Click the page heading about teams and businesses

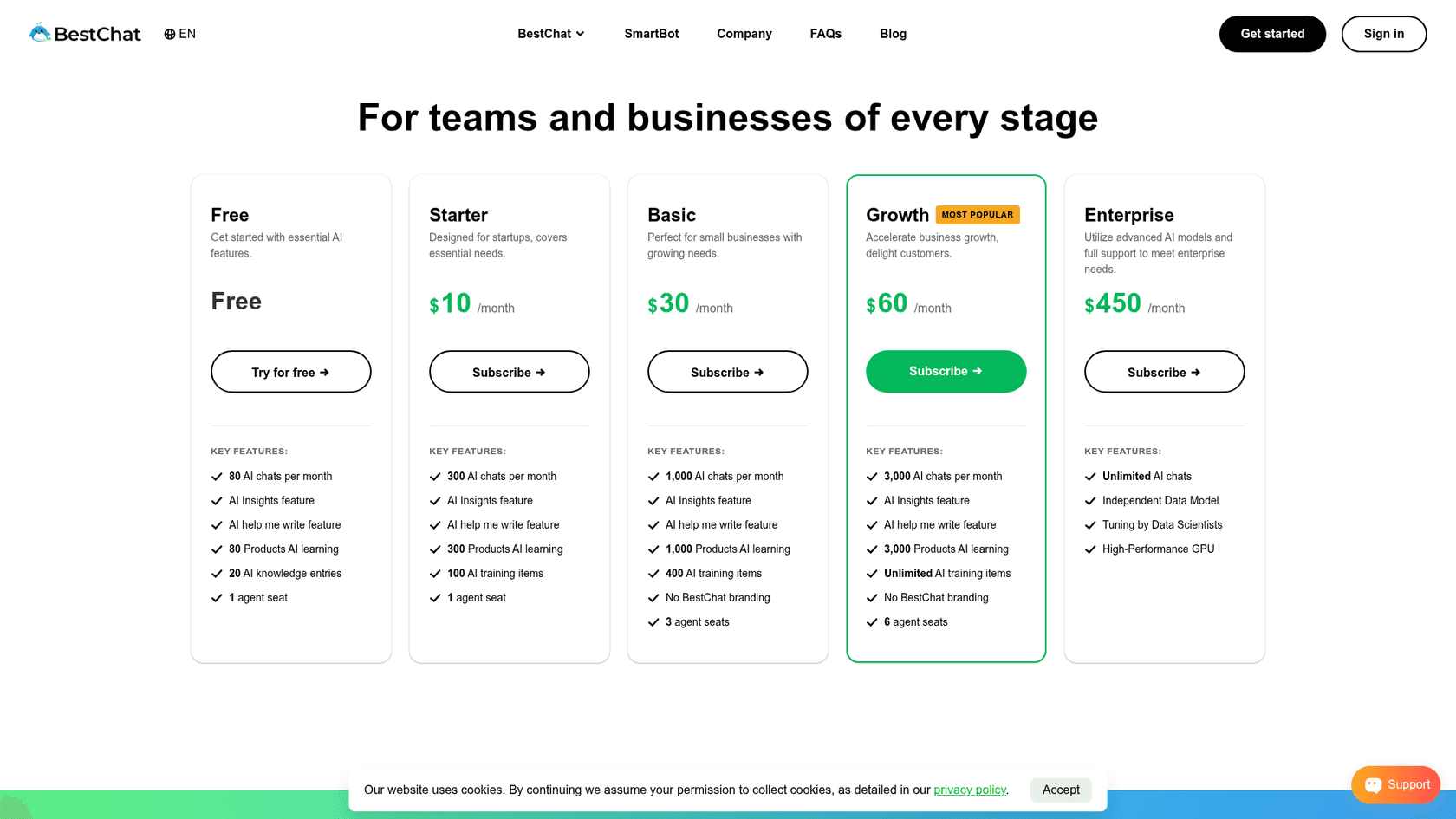pos(728,117)
